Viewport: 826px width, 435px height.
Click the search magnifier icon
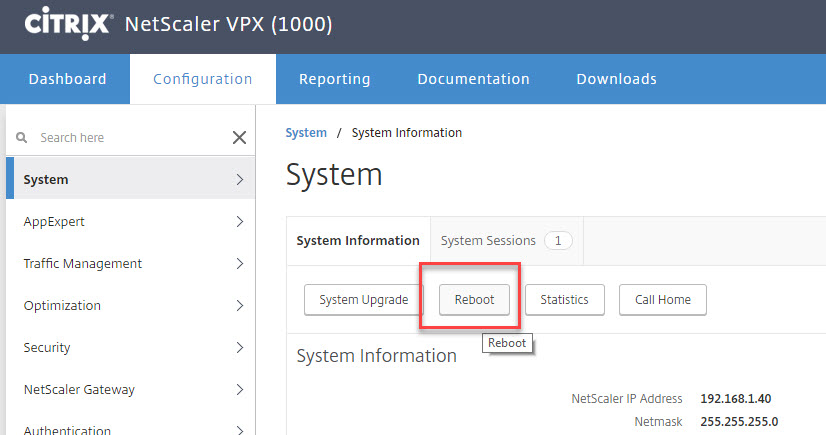tap(22, 137)
